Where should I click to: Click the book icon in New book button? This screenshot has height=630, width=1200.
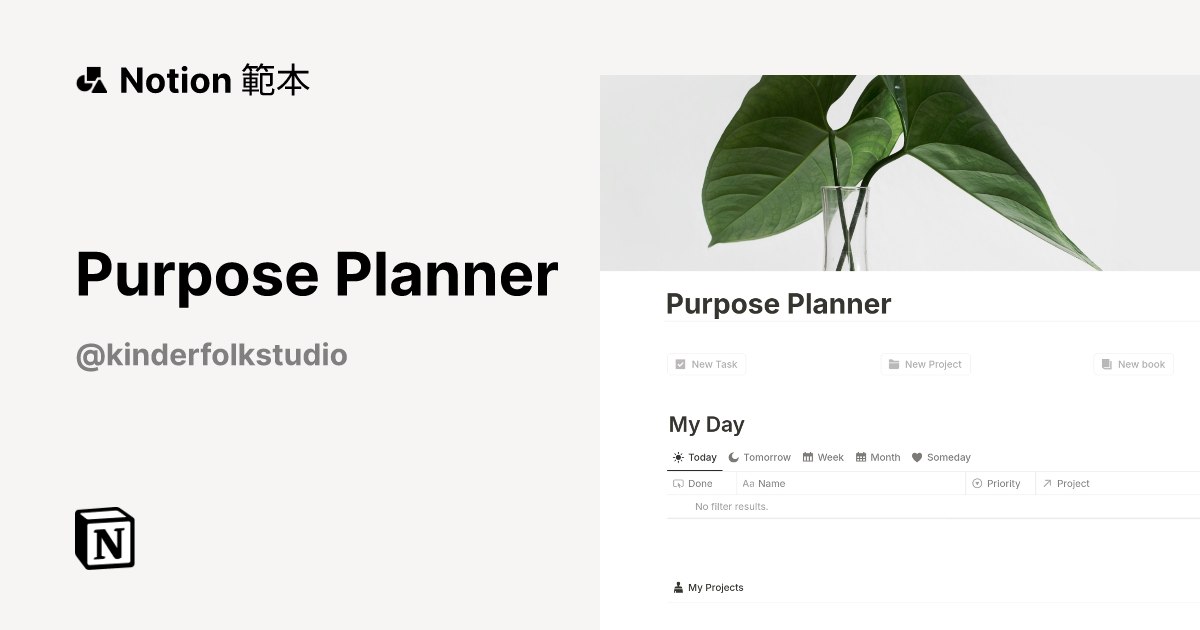[x=1106, y=363]
